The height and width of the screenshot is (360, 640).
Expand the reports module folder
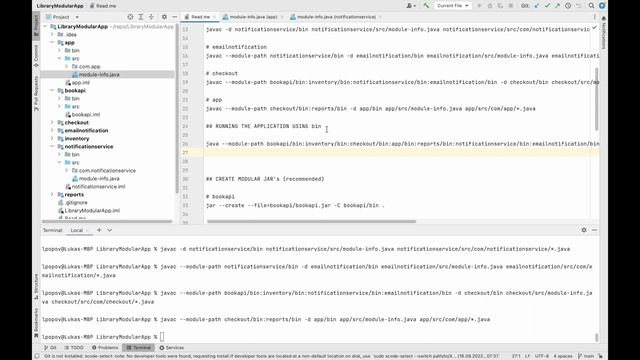coord(52,194)
